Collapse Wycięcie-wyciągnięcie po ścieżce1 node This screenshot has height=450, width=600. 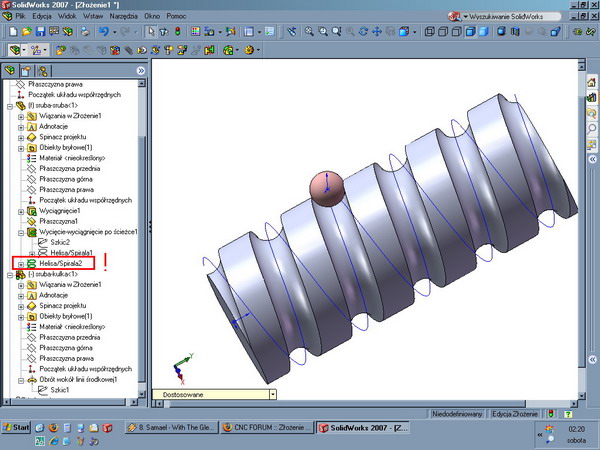pyautogui.click(x=21, y=233)
